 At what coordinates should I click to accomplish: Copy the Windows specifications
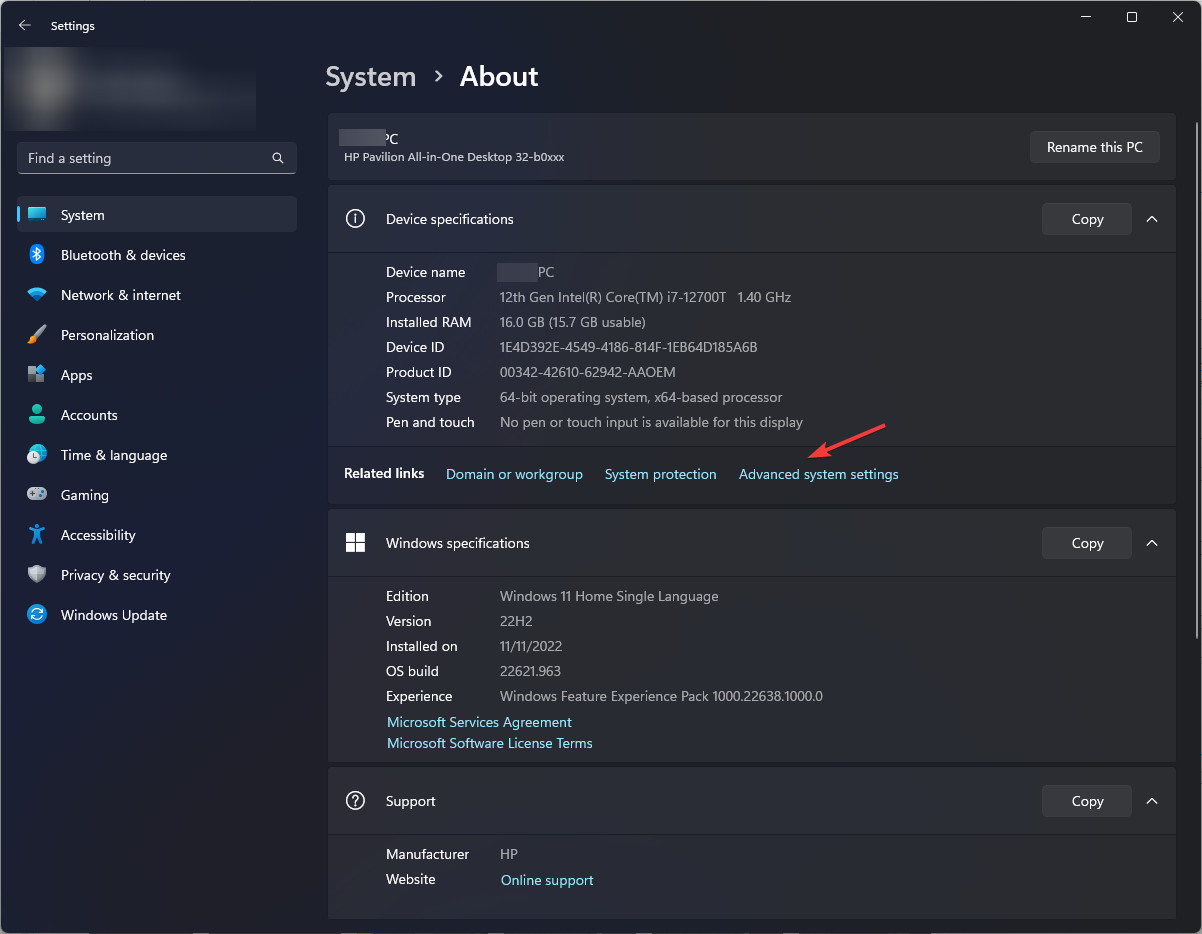1087,543
